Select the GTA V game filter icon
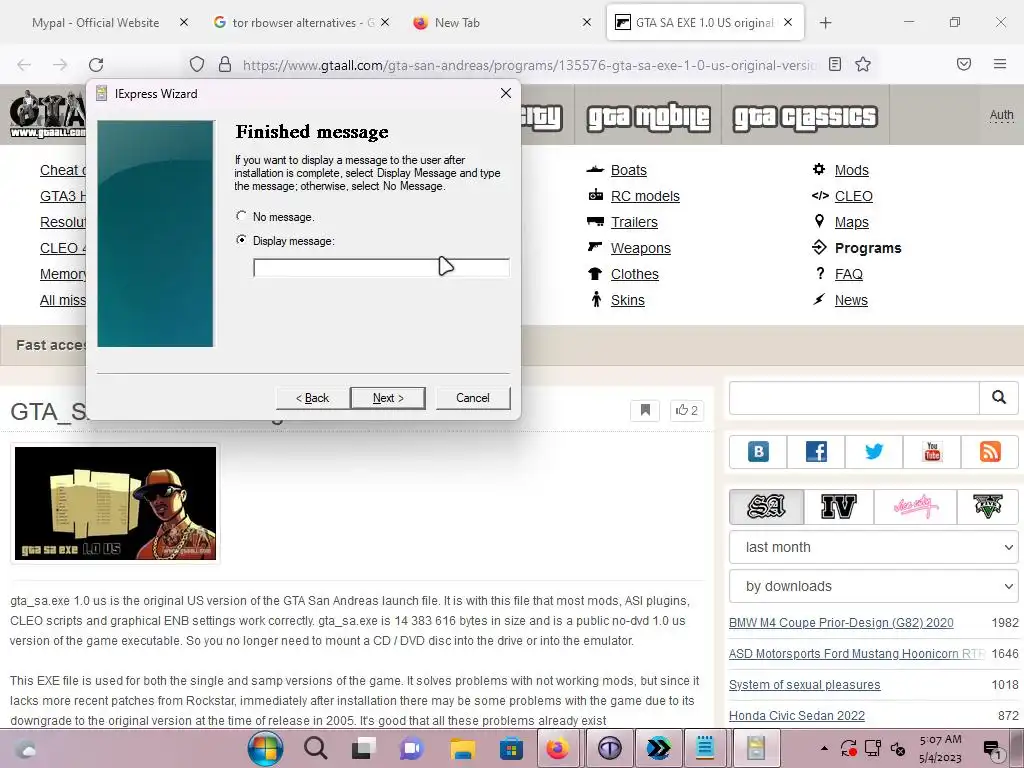 click(987, 507)
